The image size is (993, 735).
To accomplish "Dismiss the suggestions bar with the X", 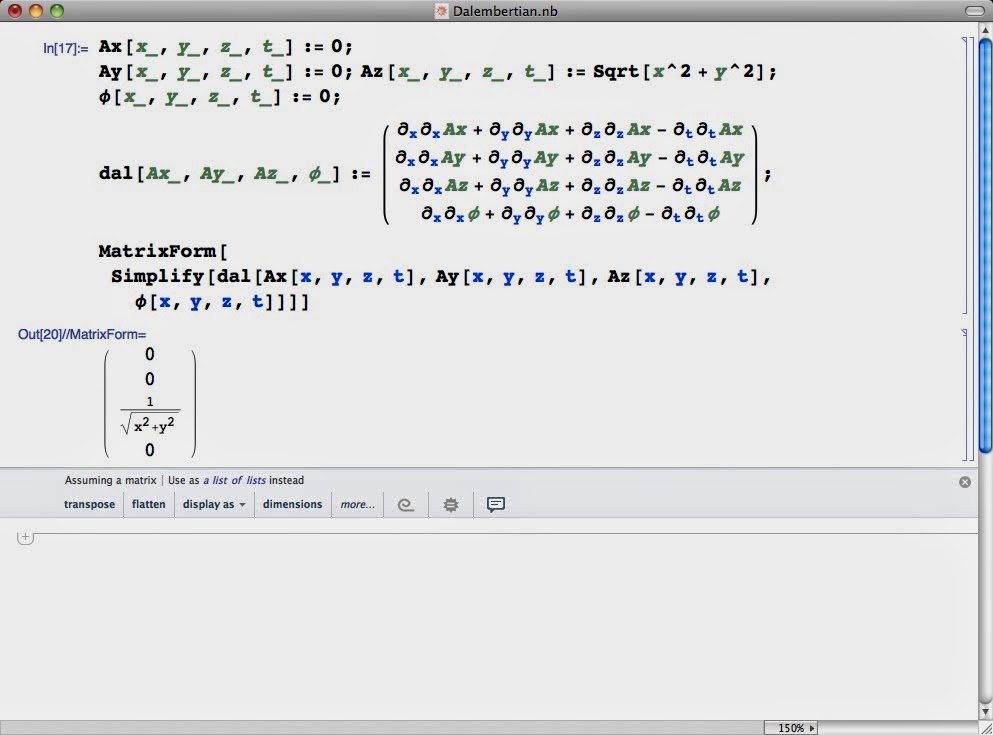I will click(964, 481).
